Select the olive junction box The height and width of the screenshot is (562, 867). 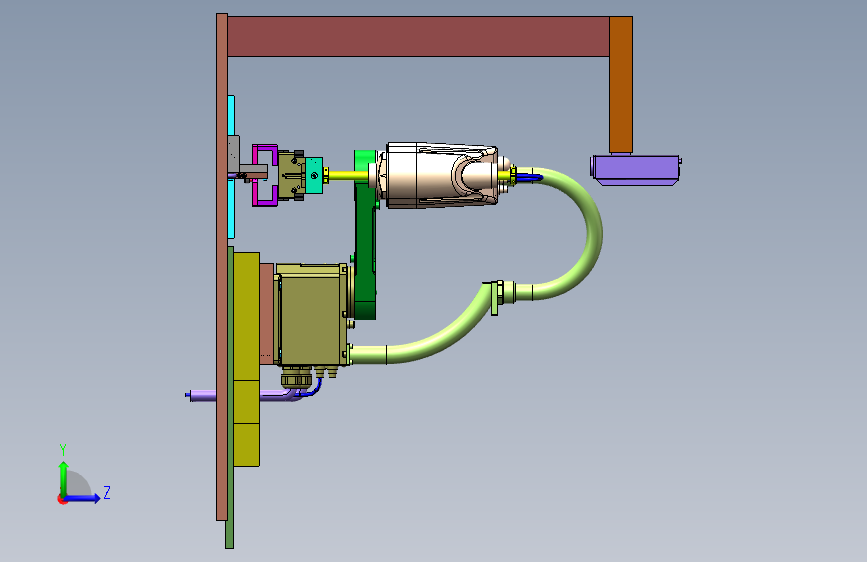pos(312,314)
